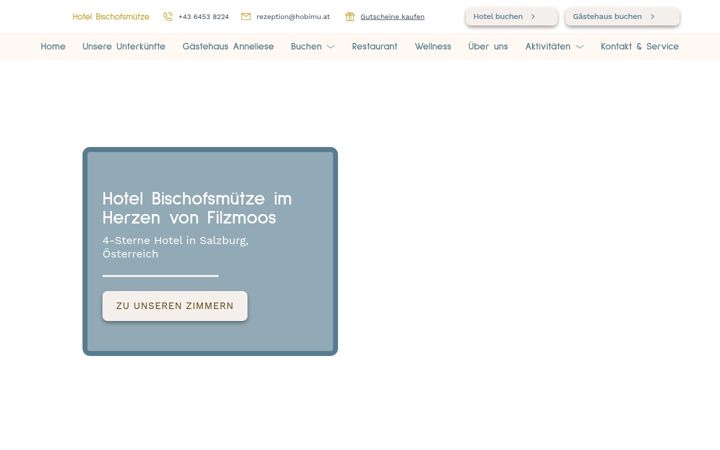Image resolution: width=720 pixels, height=450 pixels.
Task: Click the Gästehaus buchen button
Action: click(622, 17)
